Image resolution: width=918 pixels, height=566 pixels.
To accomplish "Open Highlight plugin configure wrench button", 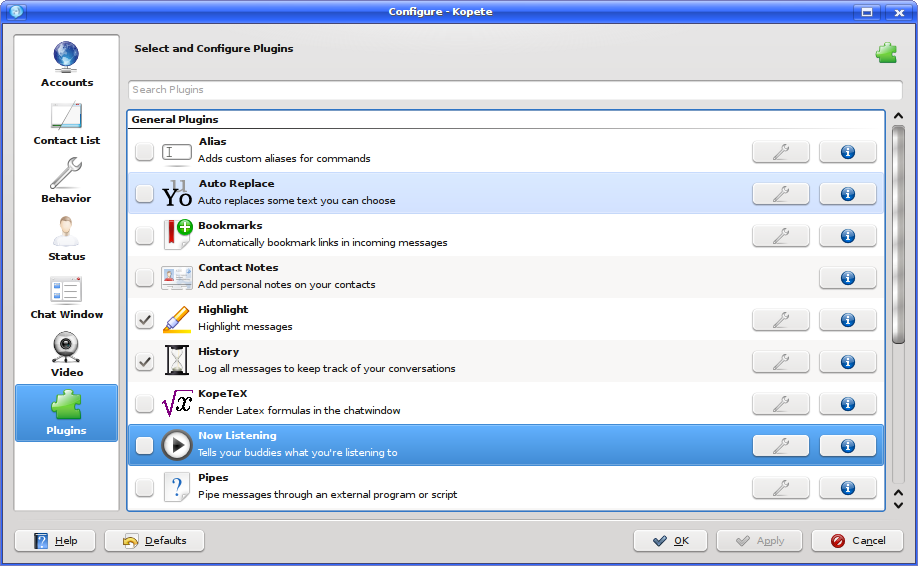I will click(780, 320).
